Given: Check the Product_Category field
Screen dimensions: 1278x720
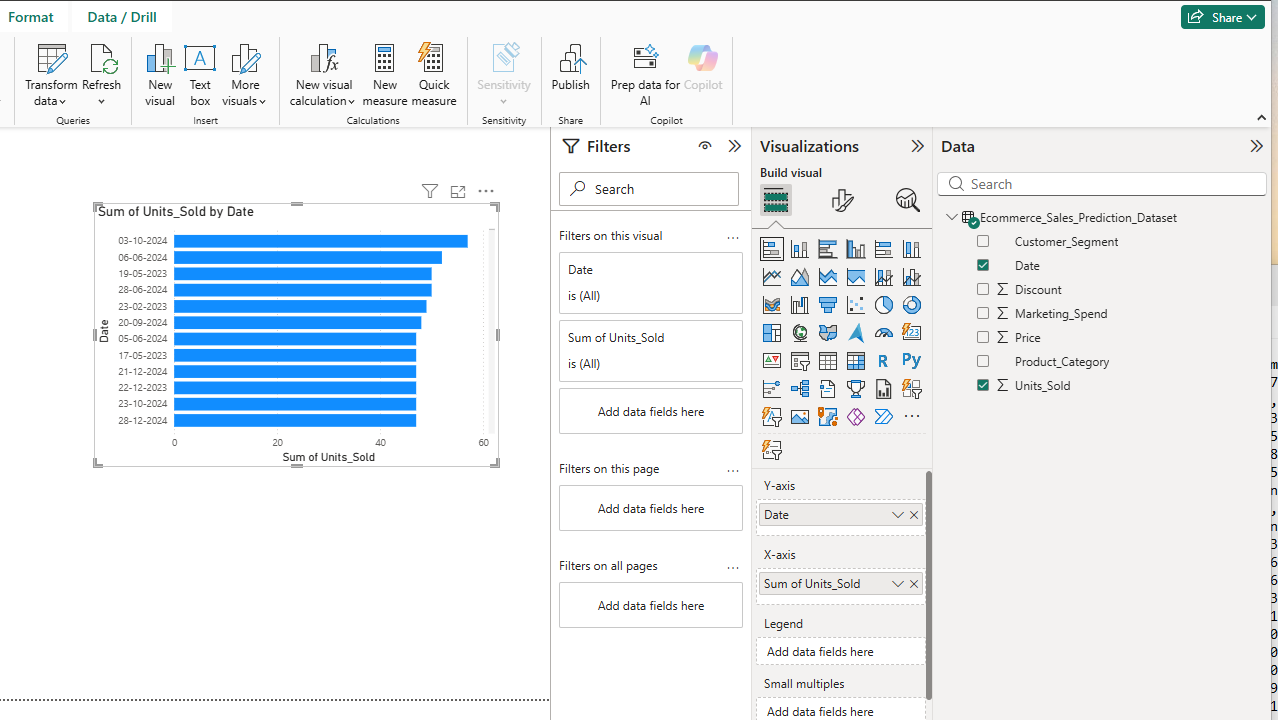Looking at the screenshot, I should pyautogui.click(x=982, y=360).
